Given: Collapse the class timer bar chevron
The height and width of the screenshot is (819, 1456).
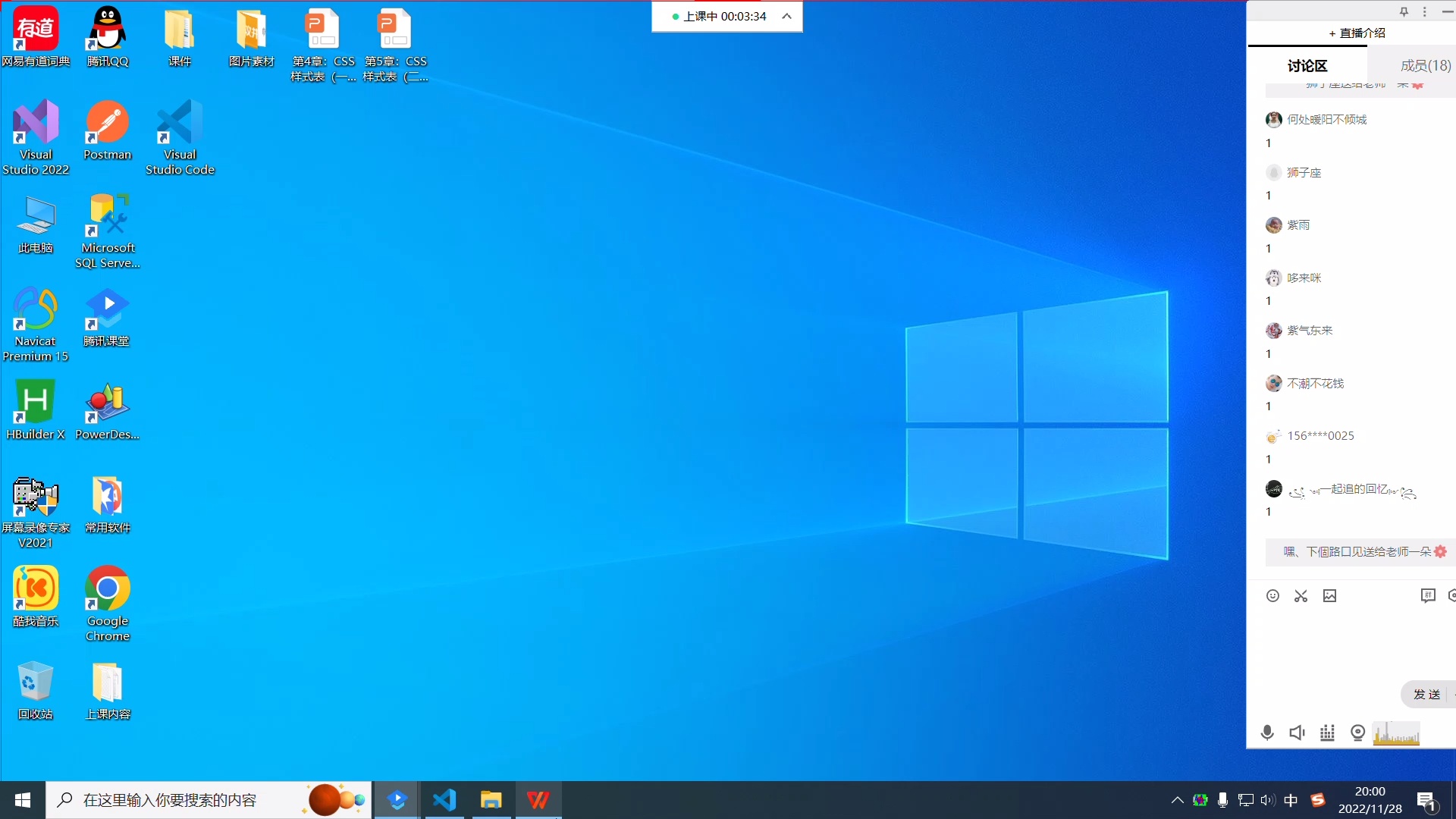Looking at the screenshot, I should pyautogui.click(x=786, y=16).
